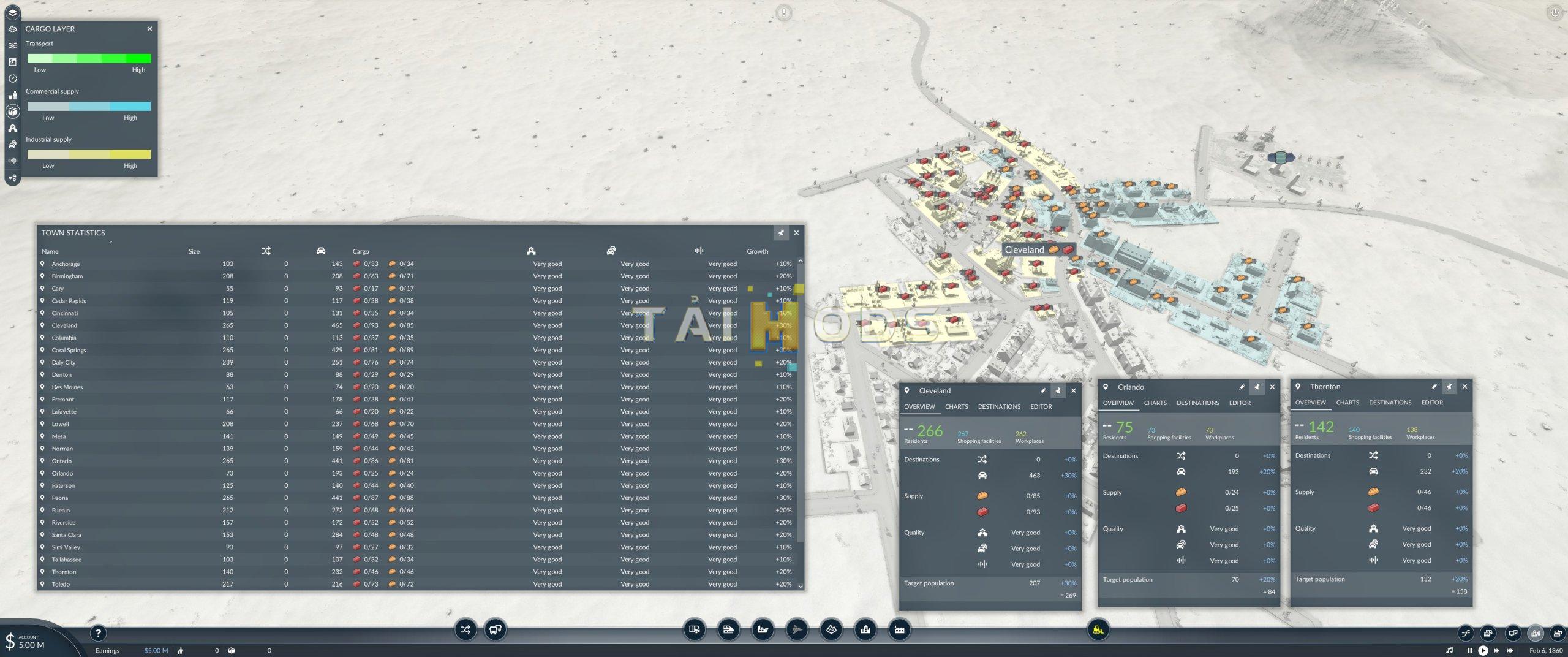Screen dimensions: 1568x657
Task: Activate the bulldozer tool
Action: (1098, 629)
